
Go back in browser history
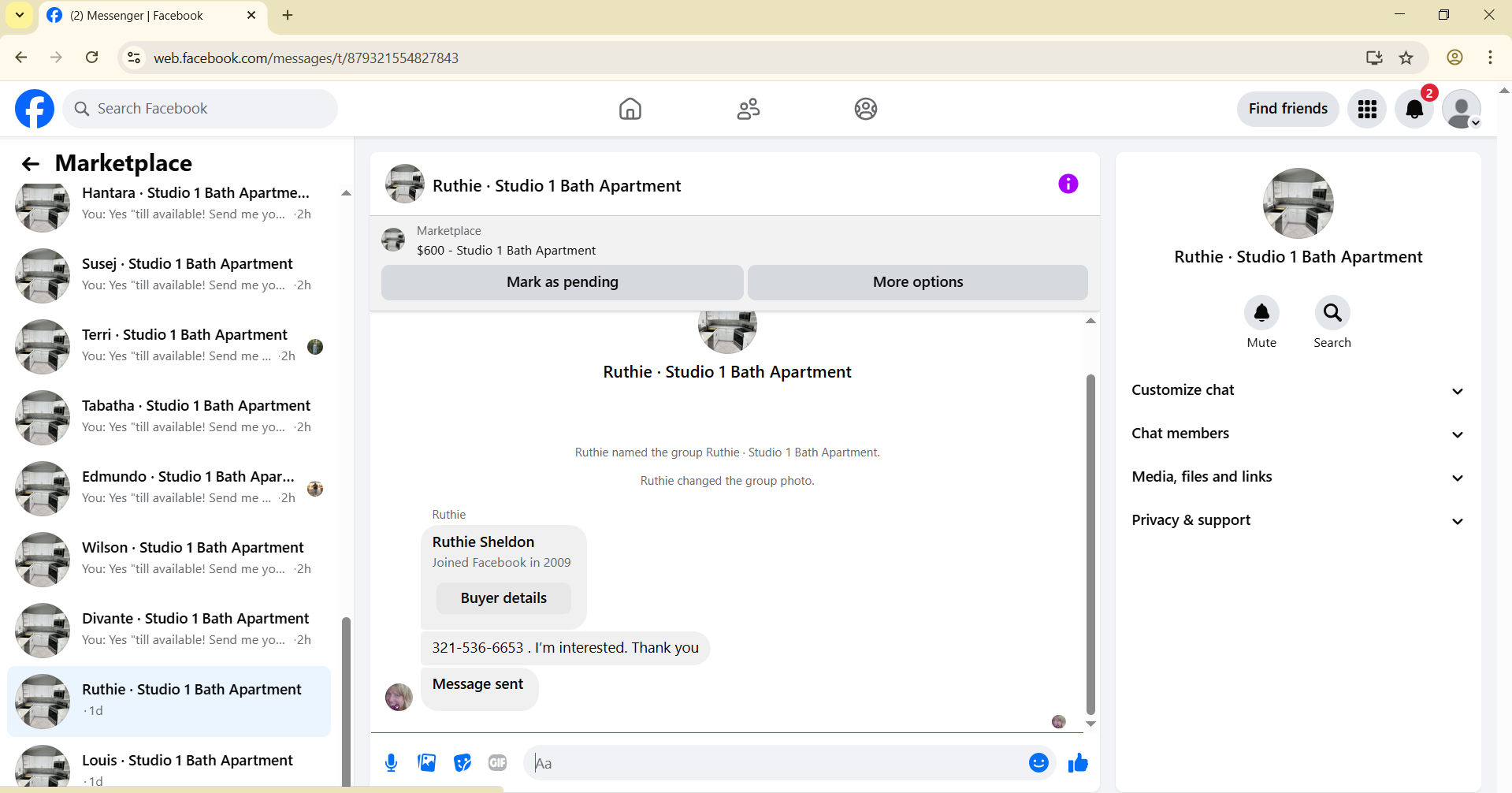click(21, 58)
